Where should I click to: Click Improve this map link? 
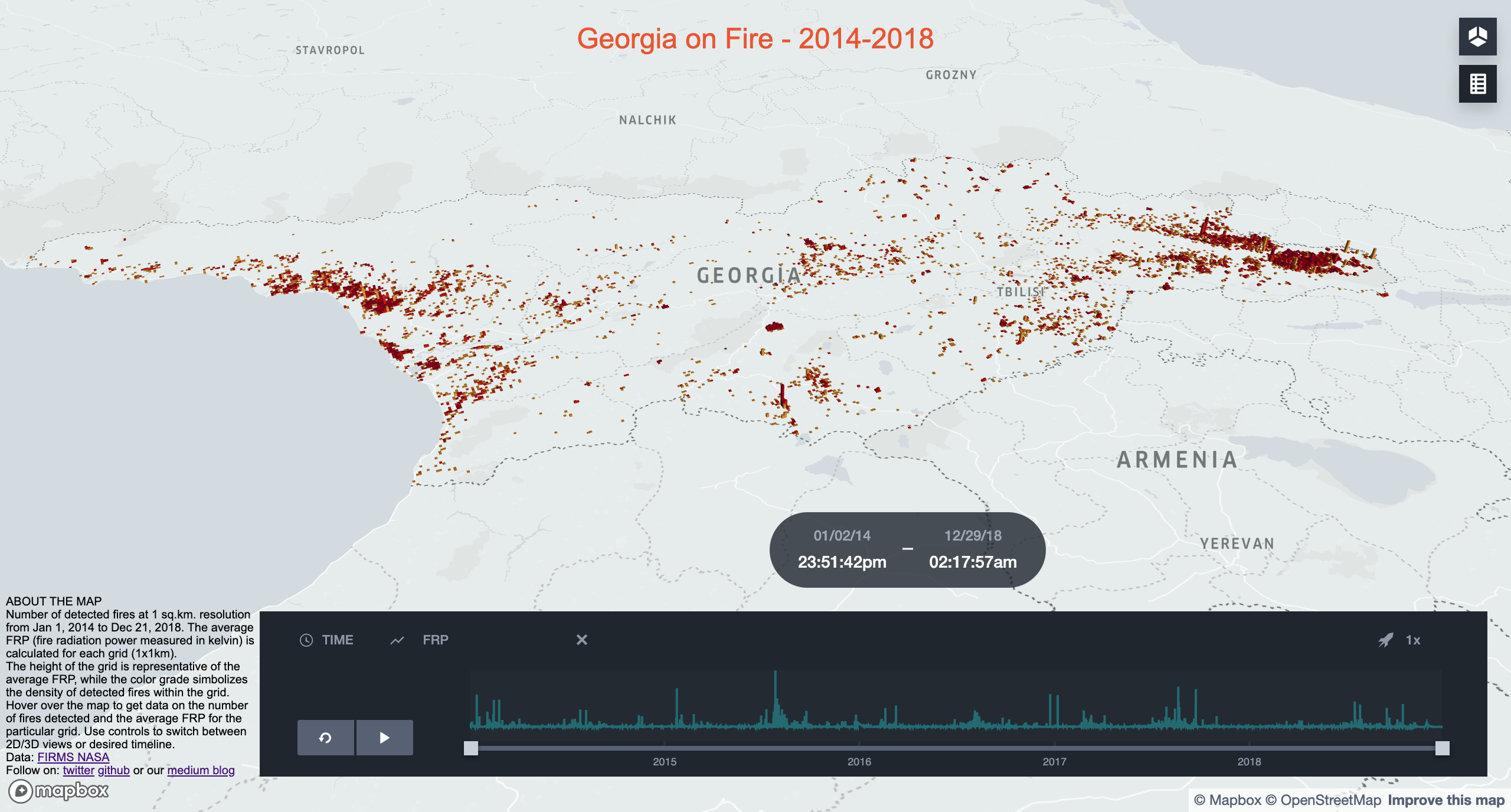1446,800
